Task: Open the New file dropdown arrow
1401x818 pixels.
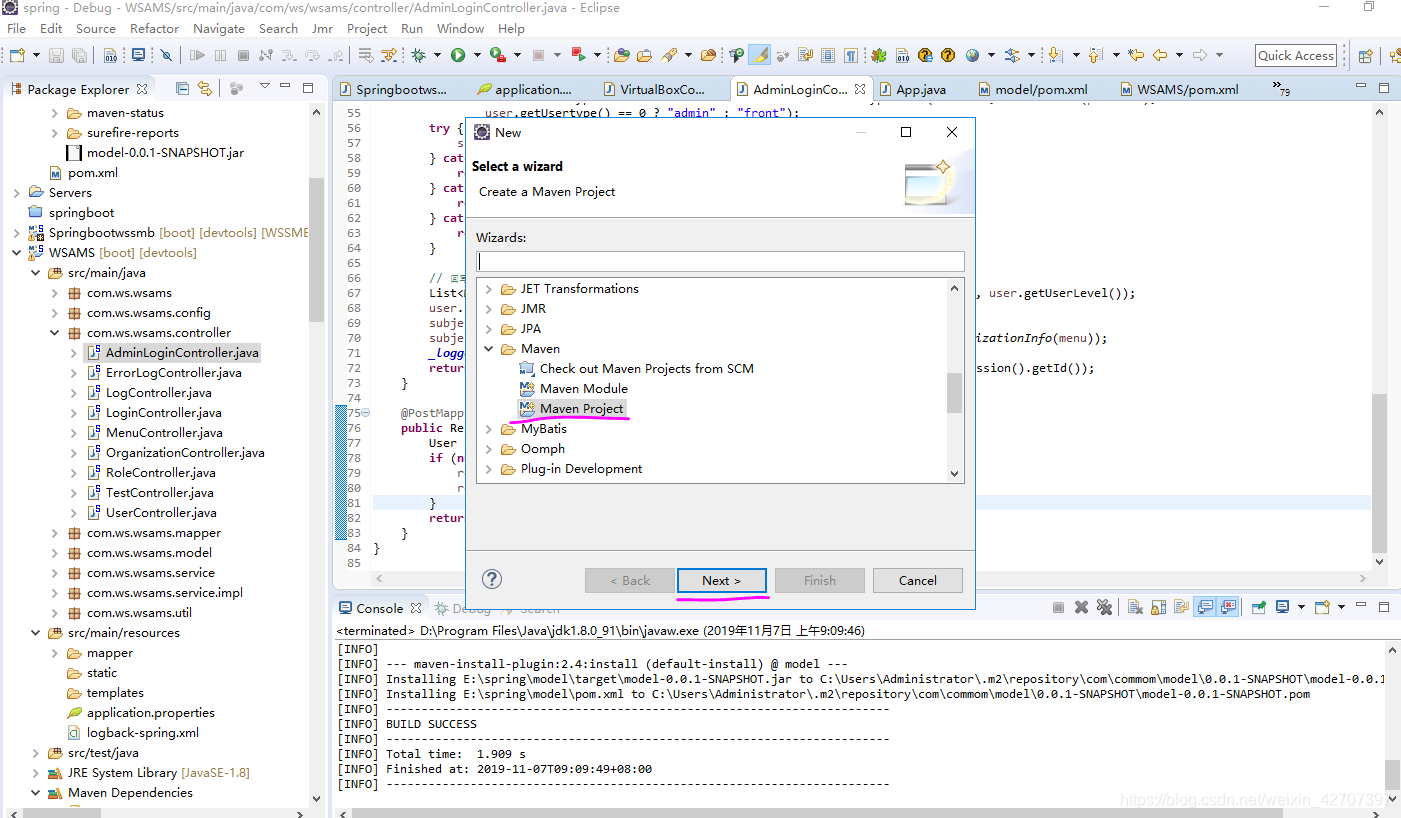Action: coord(36,55)
